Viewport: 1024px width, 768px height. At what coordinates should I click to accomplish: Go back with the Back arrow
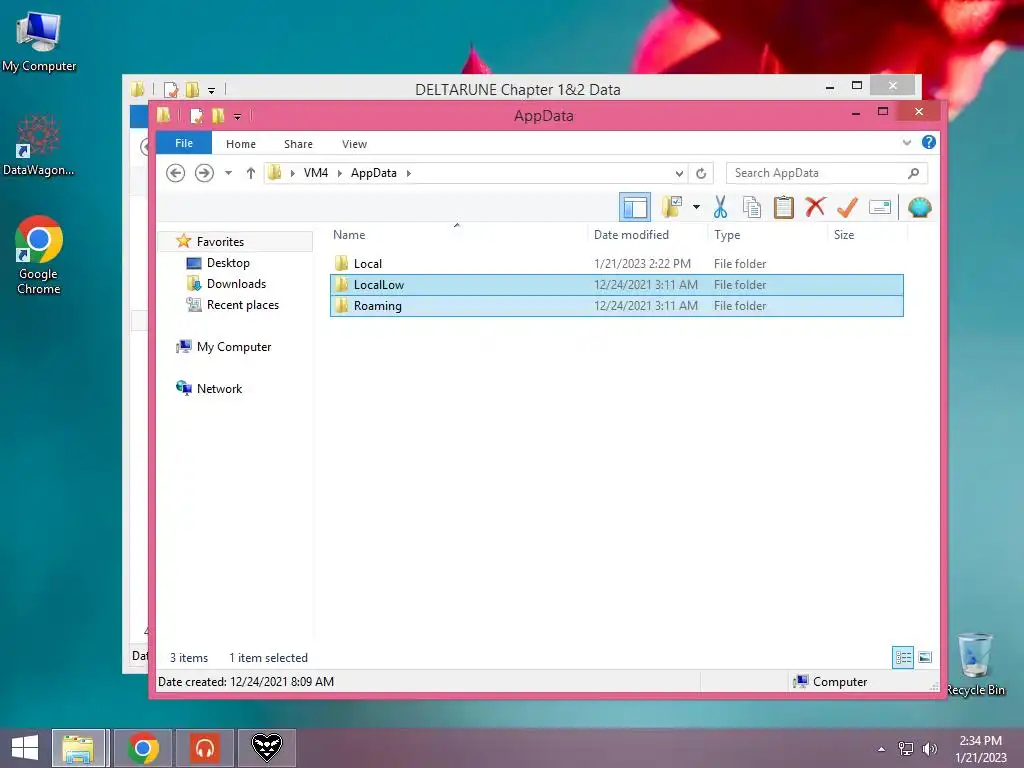click(175, 173)
